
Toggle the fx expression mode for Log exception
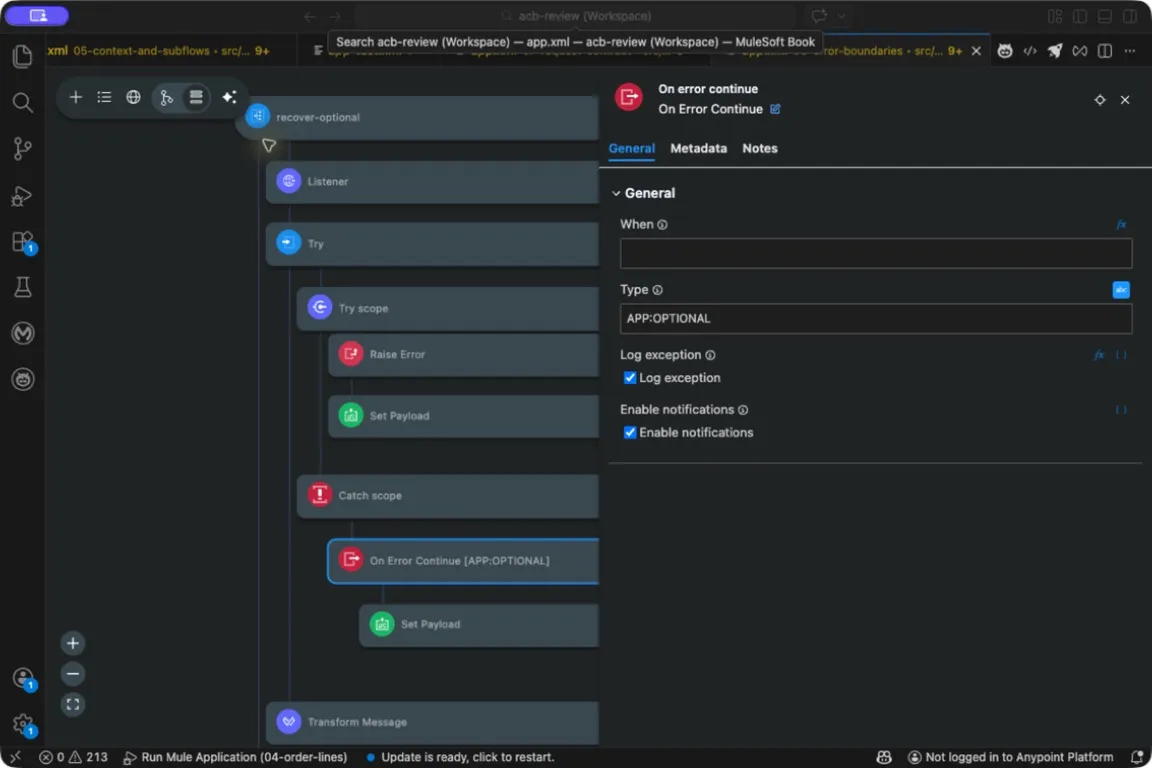coord(1099,355)
